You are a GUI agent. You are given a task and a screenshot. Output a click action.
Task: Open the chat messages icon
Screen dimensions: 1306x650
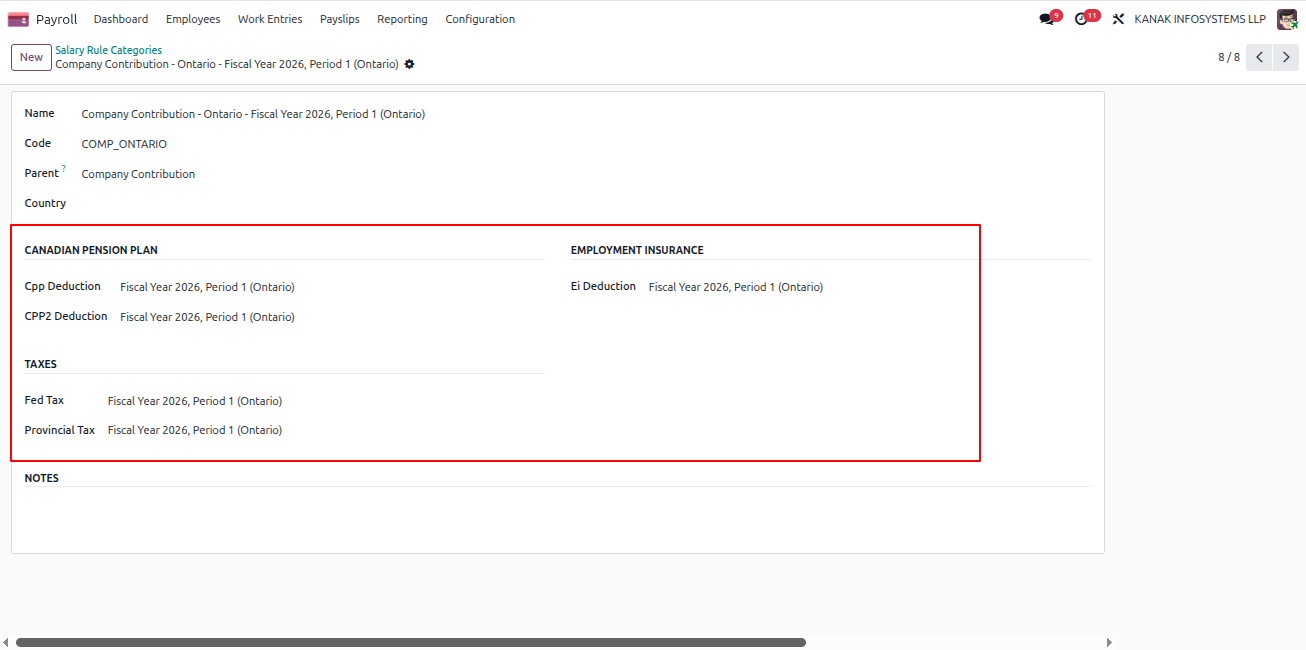tap(1046, 19)
